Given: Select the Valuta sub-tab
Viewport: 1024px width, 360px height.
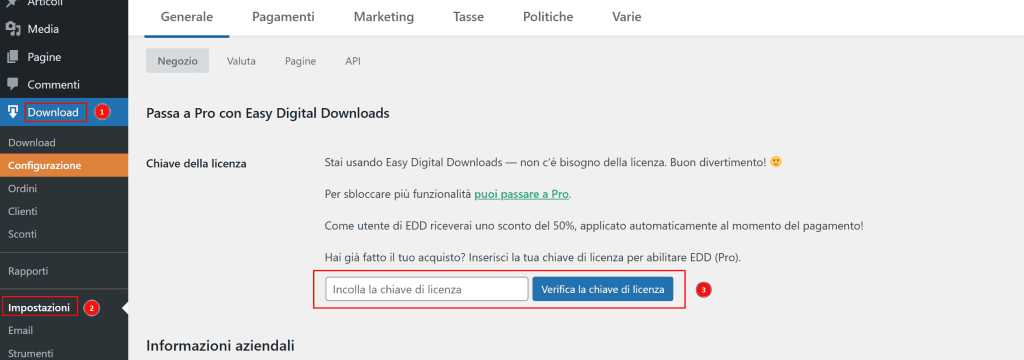Looking at the screenshot, I should tap(241, 61).
